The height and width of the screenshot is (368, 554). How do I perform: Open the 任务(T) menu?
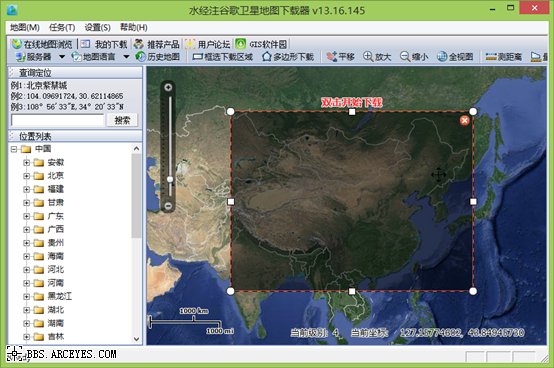62,28
